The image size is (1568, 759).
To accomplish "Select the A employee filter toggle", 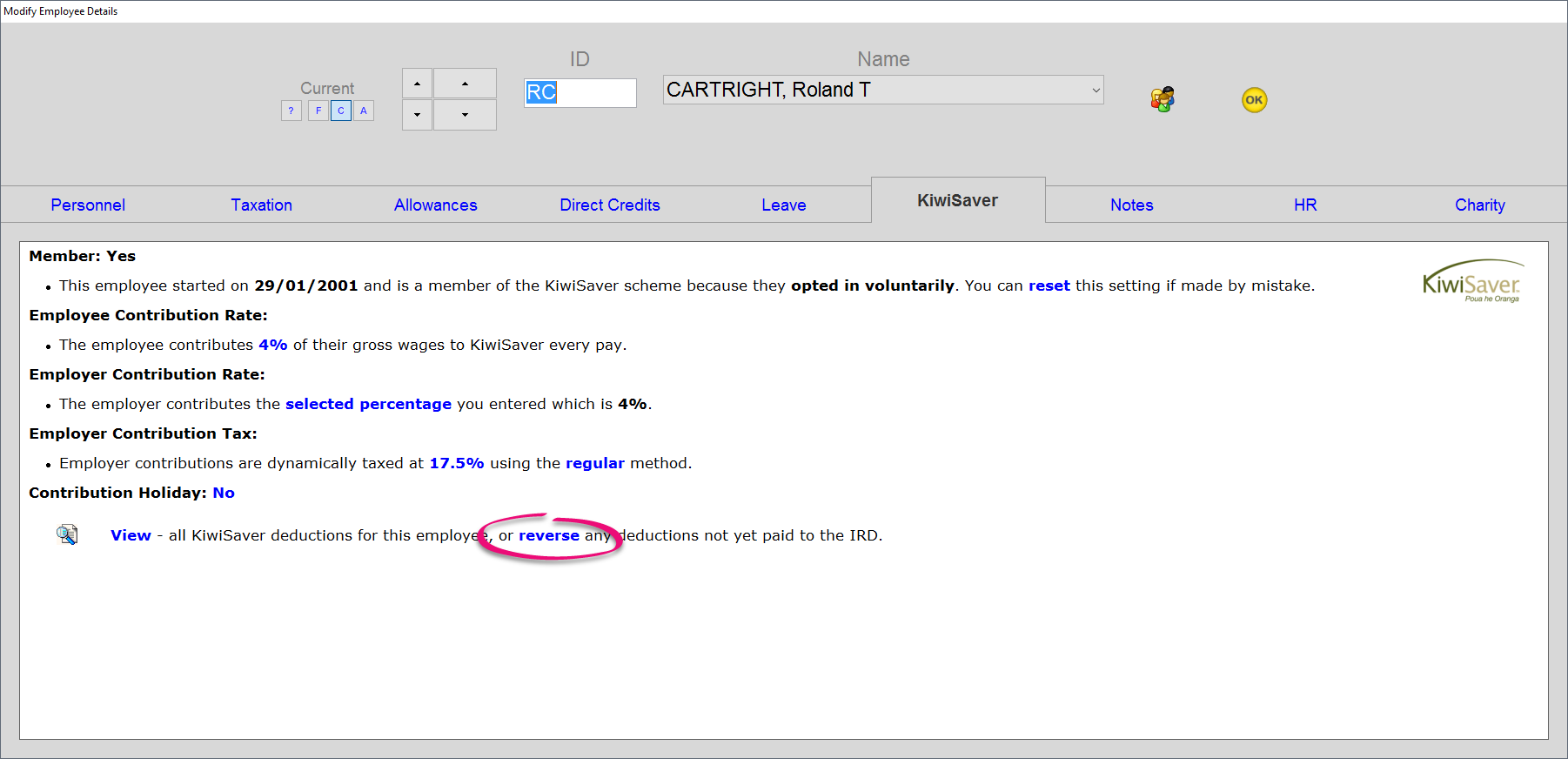I will pyautogui.click(x=364, y=111).
